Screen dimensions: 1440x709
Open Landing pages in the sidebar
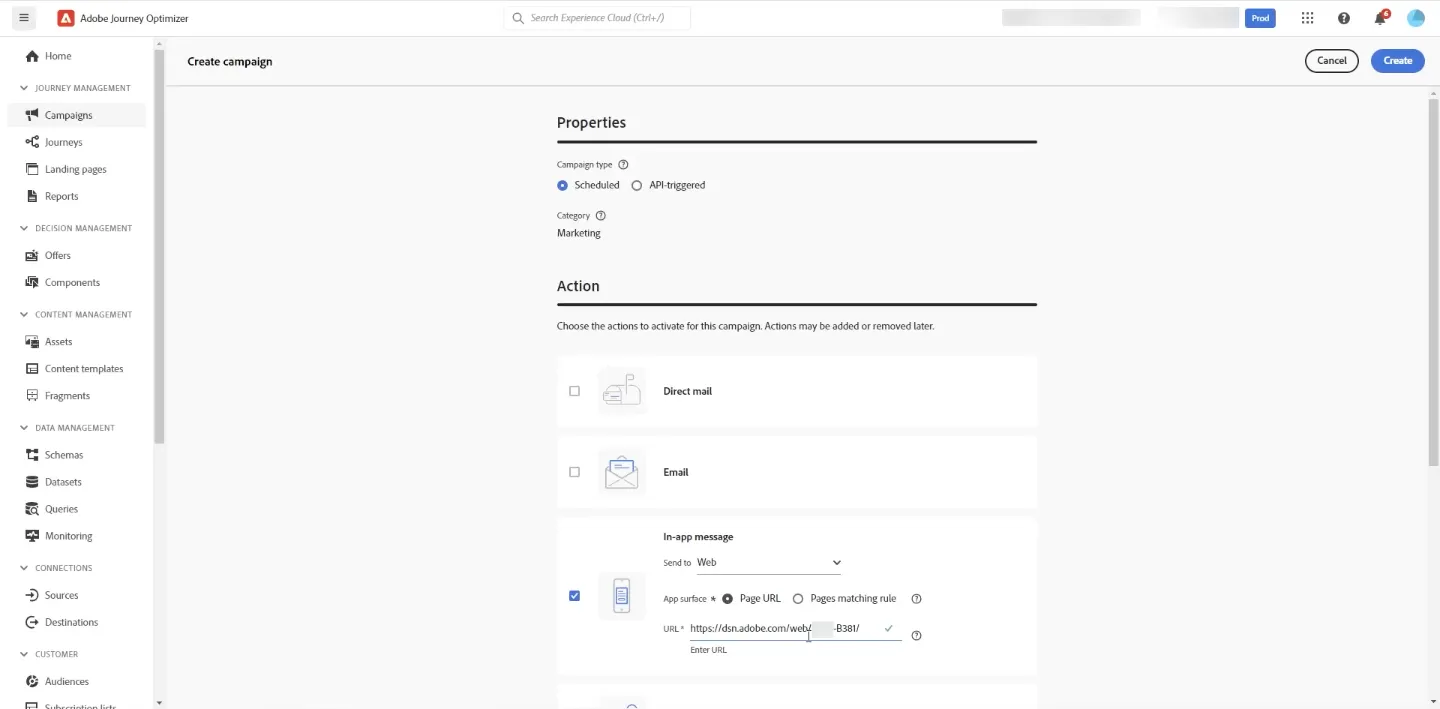(76, 169)
